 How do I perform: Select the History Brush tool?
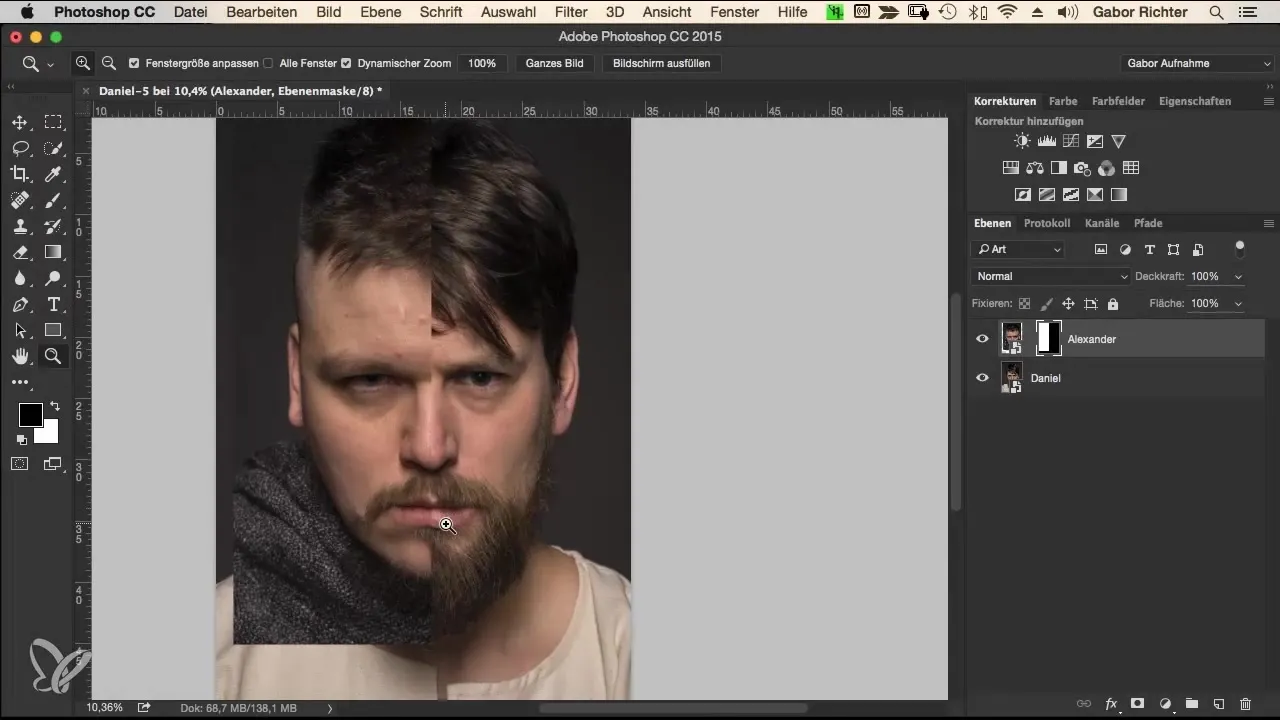[53, 226]
